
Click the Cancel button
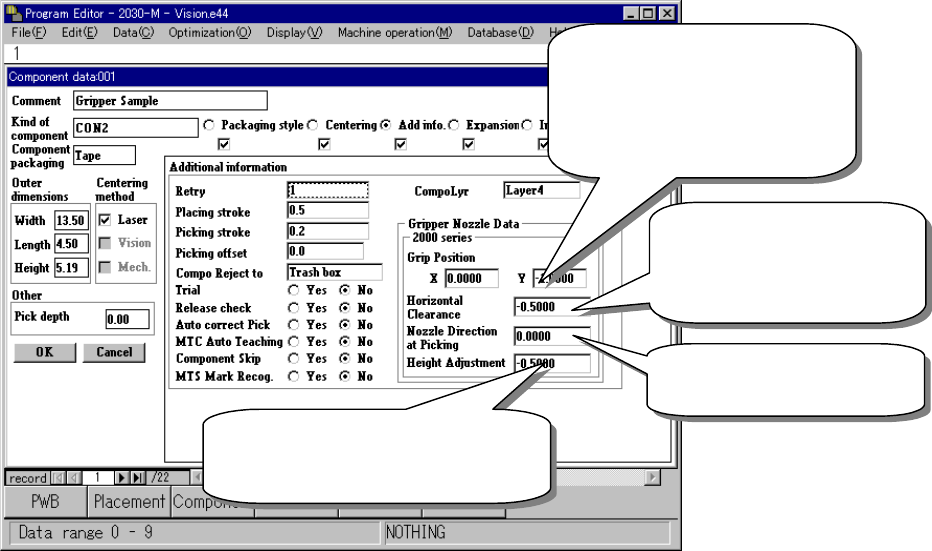coord(114,352)
